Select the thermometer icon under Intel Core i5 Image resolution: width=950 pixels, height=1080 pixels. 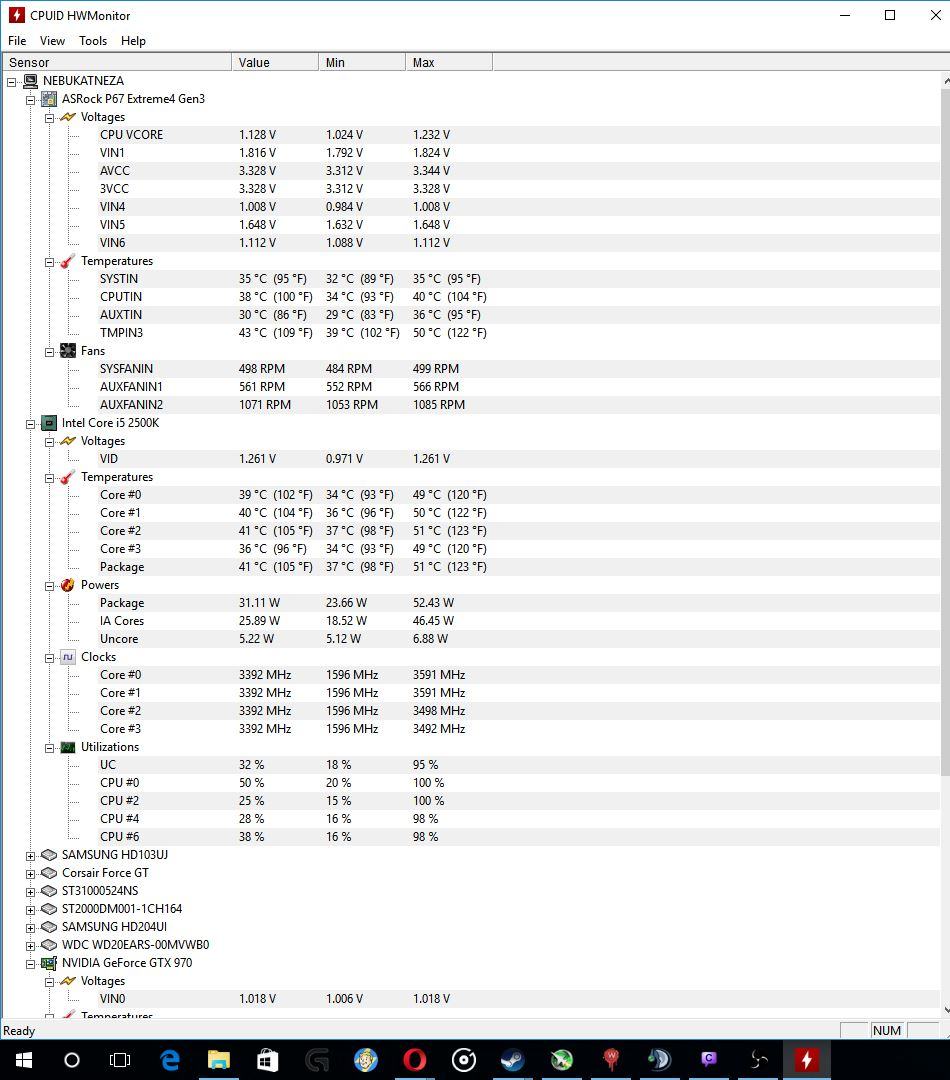(x=68, y=477)
